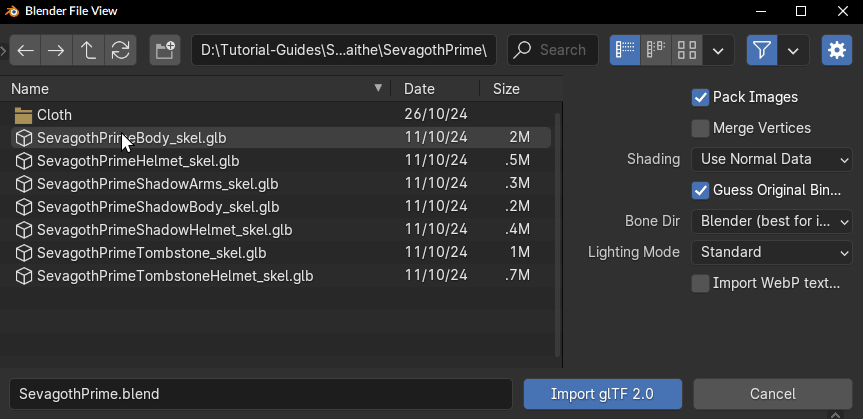The width and height of the screenshot is (863, 419).
Task: Click the Import glTF 2.0 button
Action: click(x=603, y=394)
